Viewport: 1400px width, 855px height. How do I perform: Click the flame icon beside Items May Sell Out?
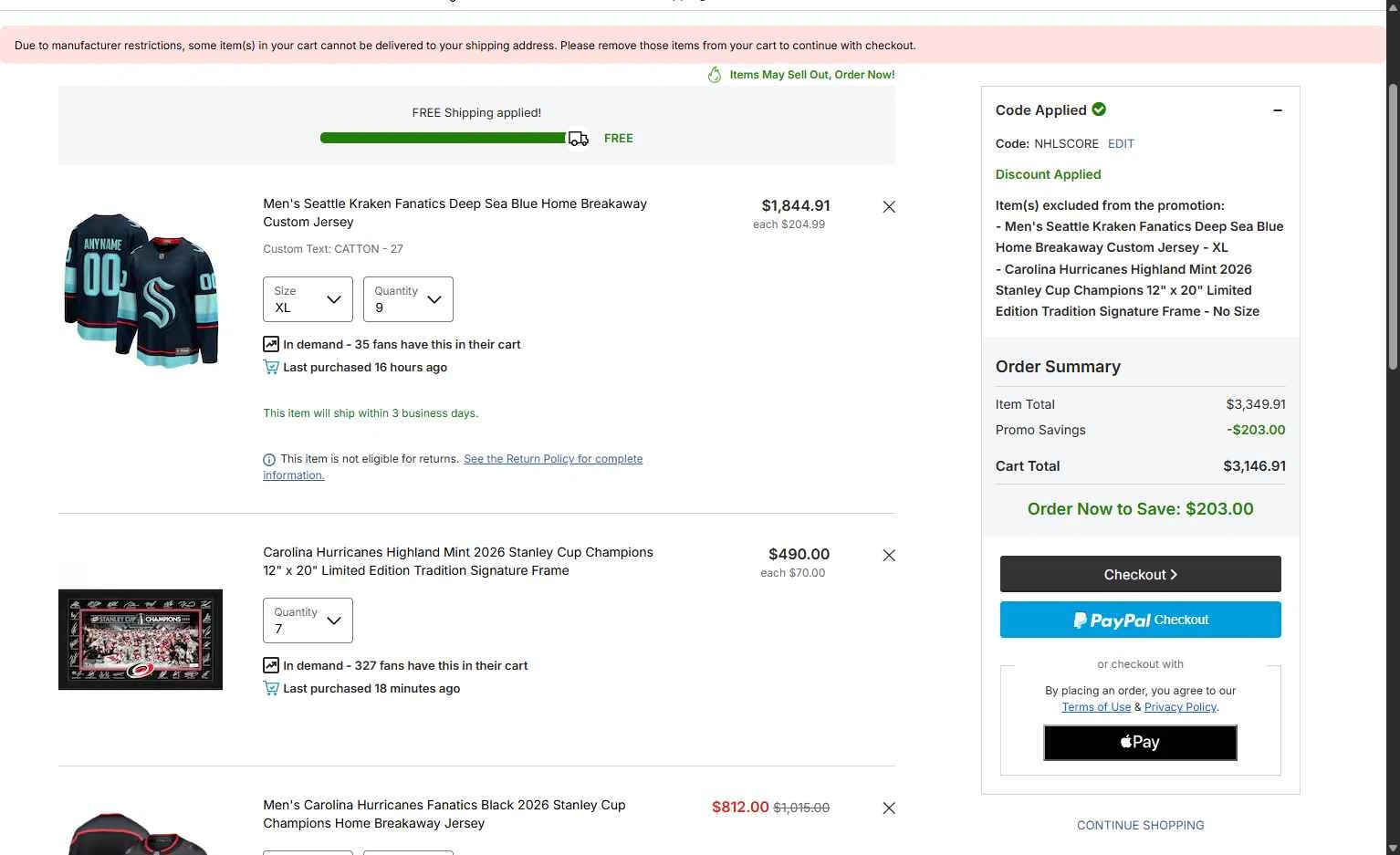715,75
